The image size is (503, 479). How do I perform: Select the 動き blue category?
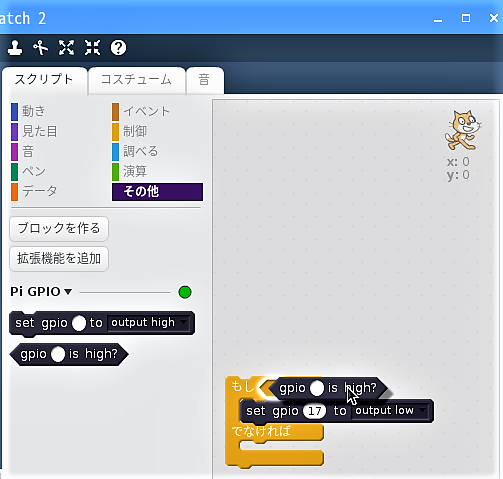(x=33, y=111)
